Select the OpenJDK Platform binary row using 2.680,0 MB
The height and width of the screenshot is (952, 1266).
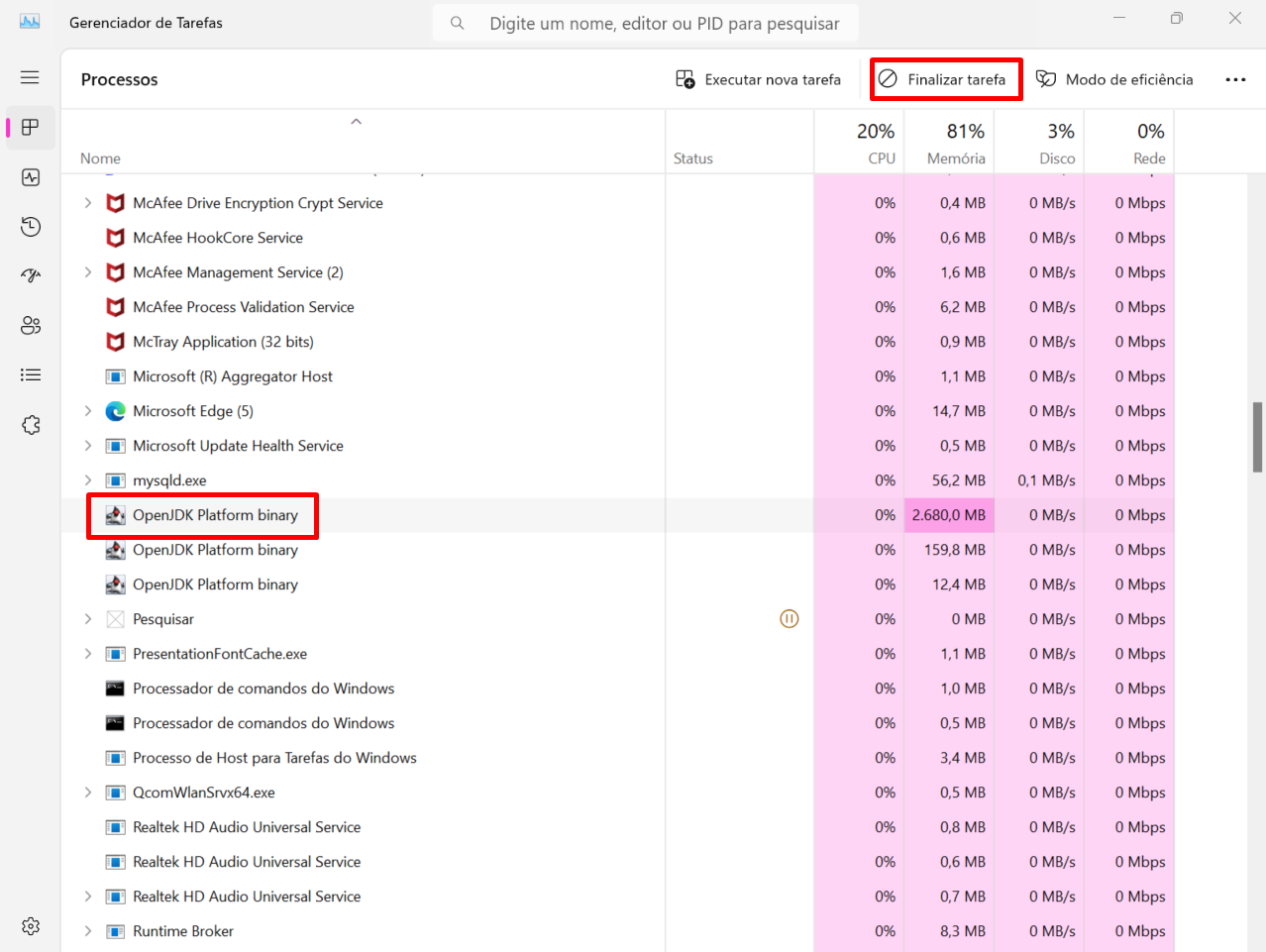tap(618, 515)
